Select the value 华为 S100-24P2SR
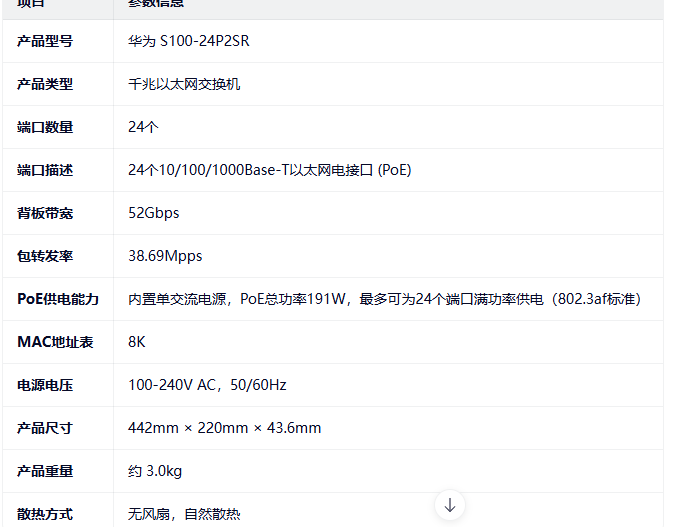 coord(189,41)
